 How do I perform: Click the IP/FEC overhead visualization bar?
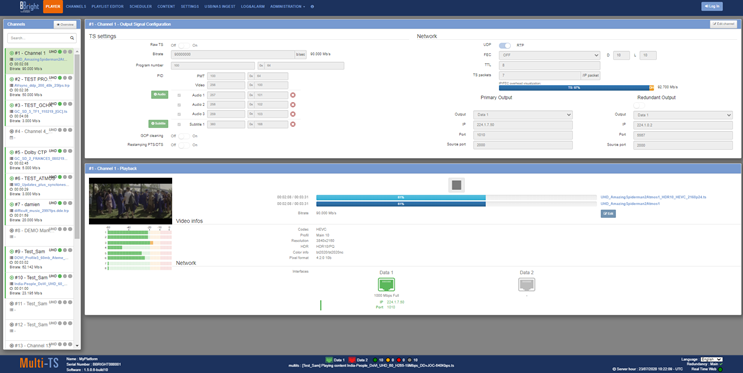click(576, 87)
